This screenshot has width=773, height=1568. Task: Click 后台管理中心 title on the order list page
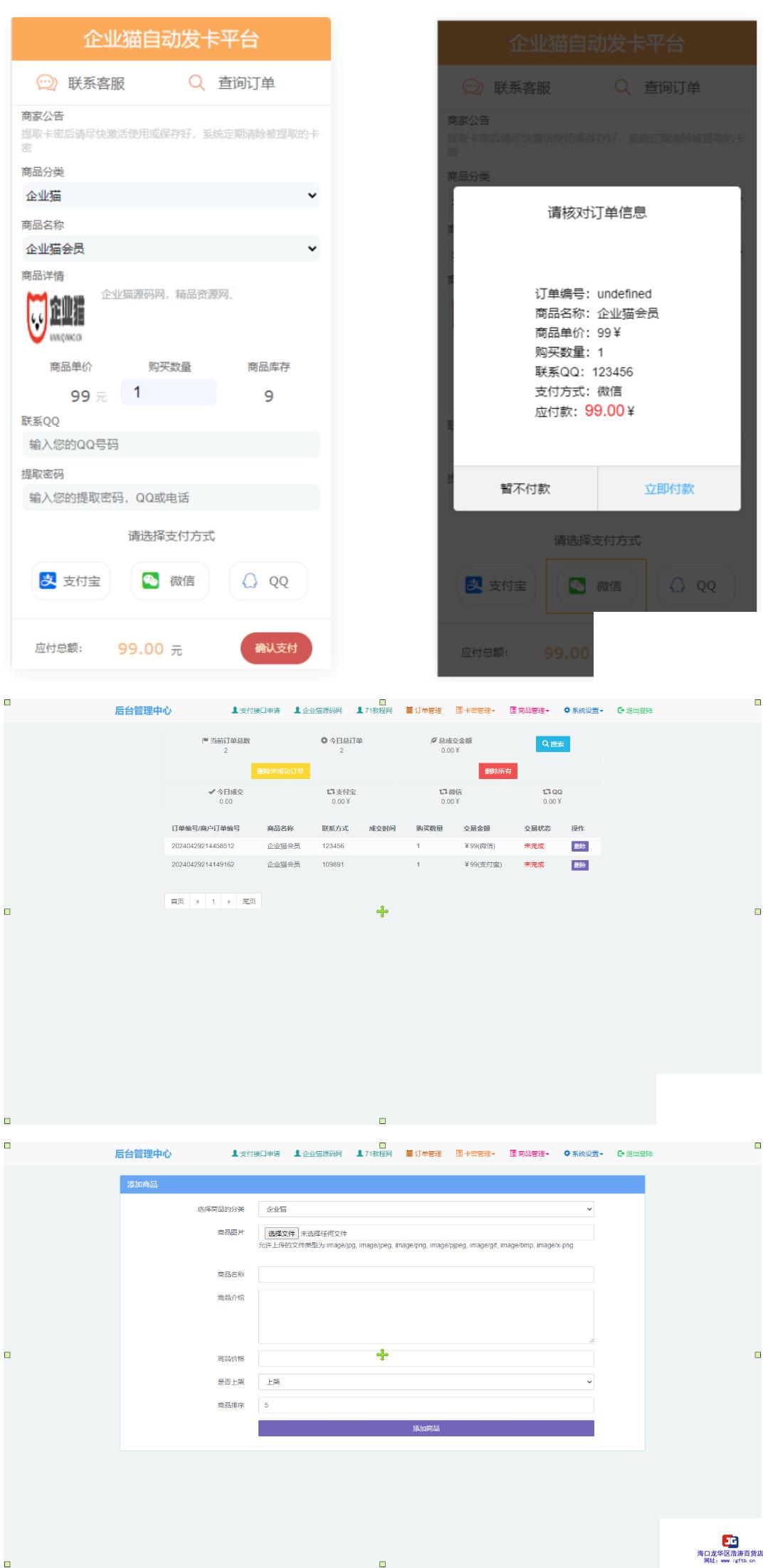pyautogui.click(x=143, y=711)
